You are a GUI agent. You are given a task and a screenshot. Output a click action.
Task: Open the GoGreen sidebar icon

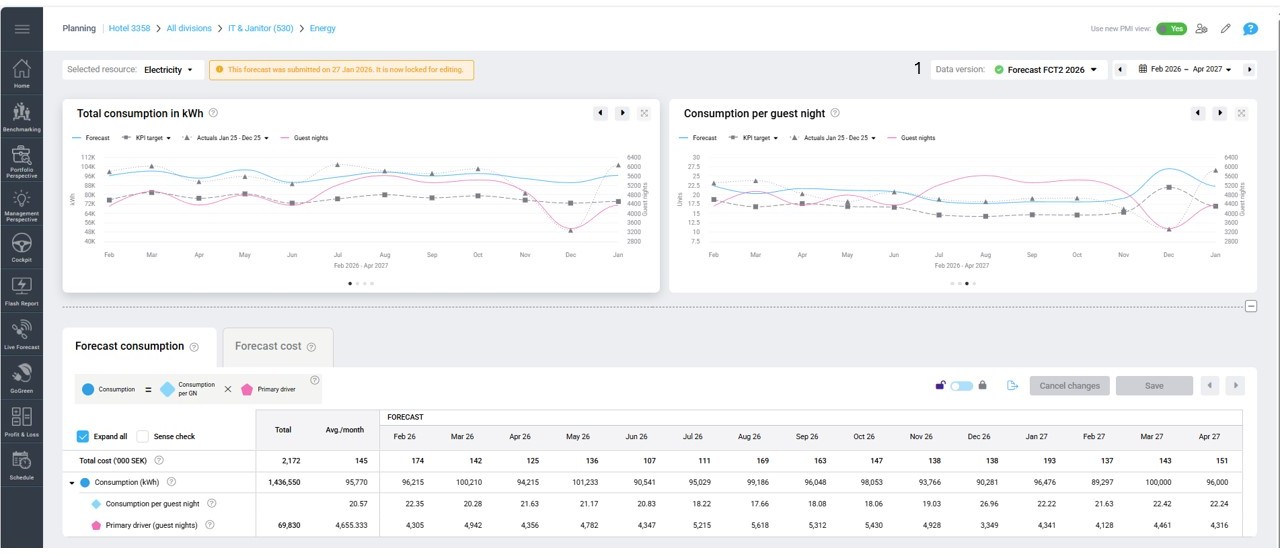[x=21, y=377]
